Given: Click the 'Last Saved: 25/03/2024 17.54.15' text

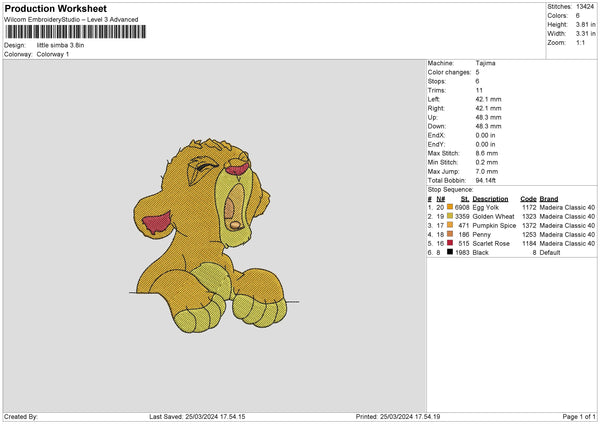Looking at the screenshot, I should pyautogui.click(x=197, y=416).
